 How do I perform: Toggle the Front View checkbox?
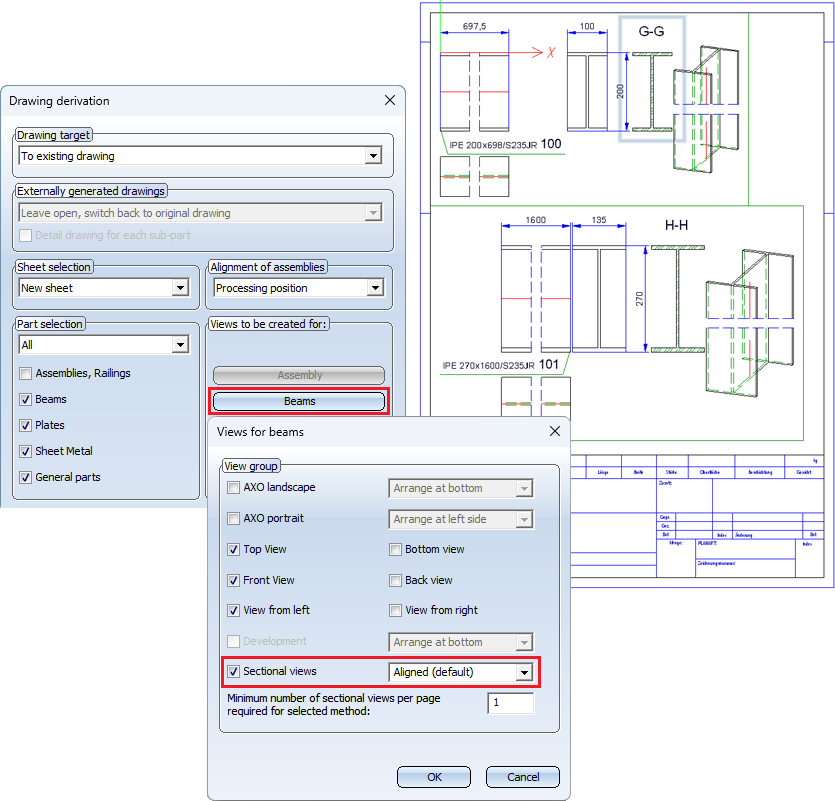(233, 580)
